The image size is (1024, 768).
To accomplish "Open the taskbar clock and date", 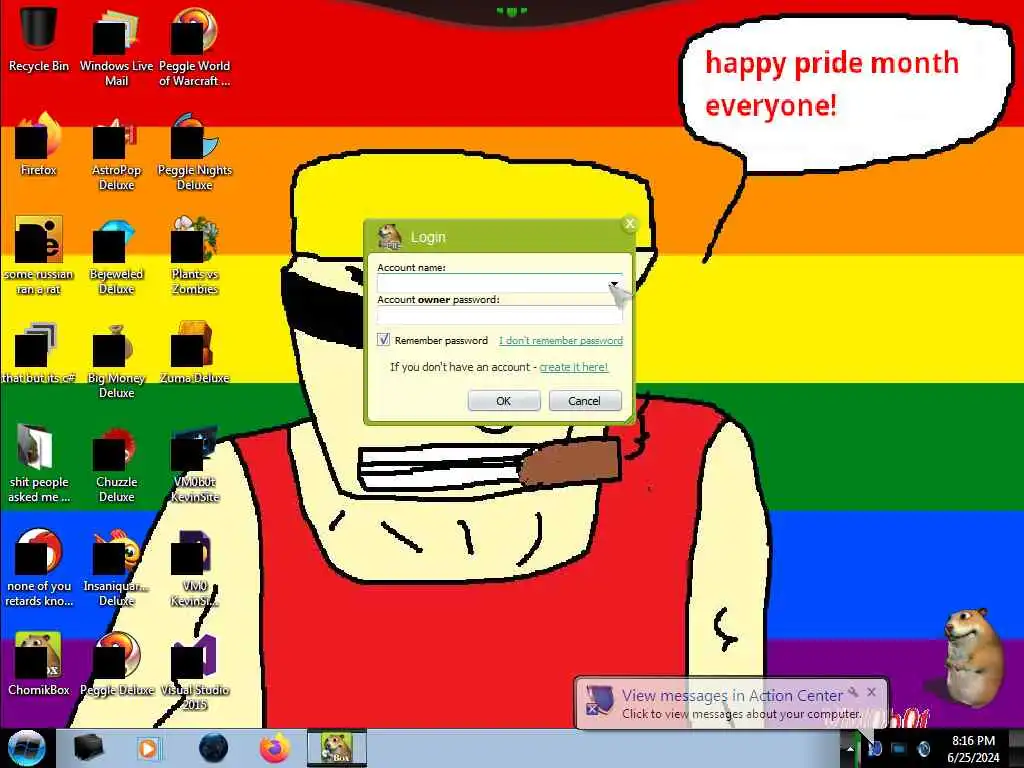I will pyautogui.click(x=973, y=749).
